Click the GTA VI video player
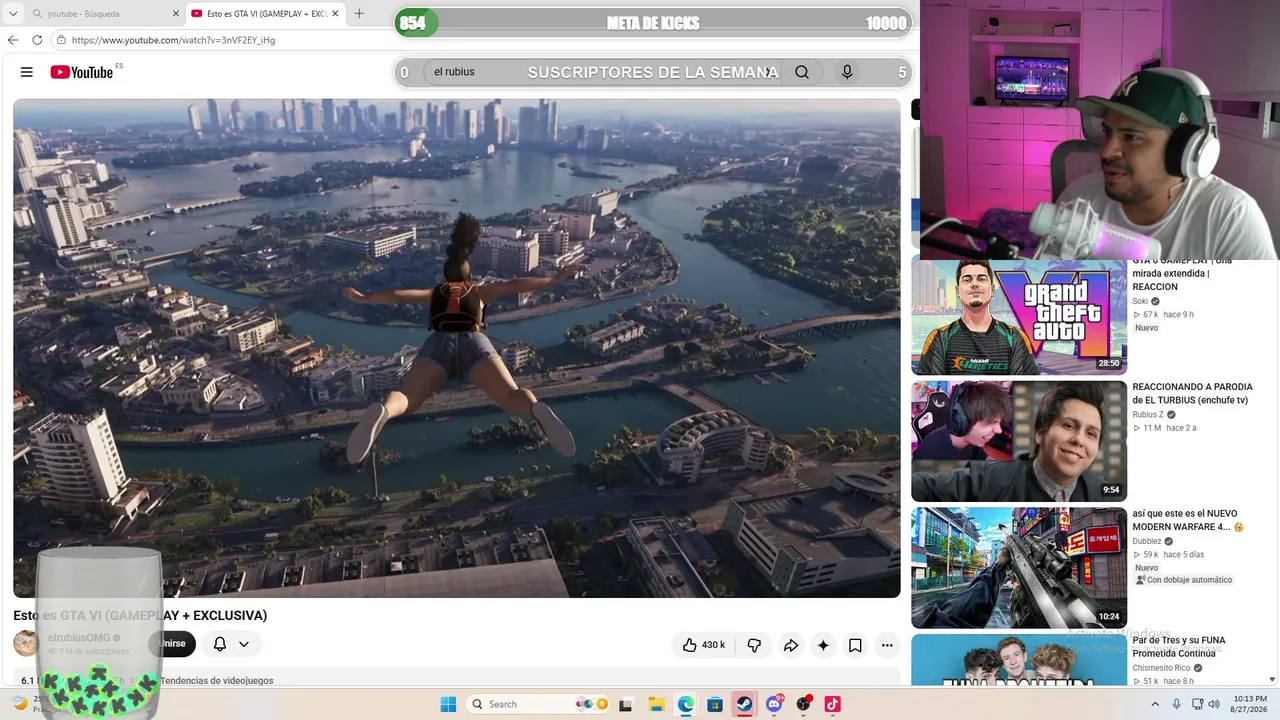This screenshot has height=720, width=1280. click(457, 348)
